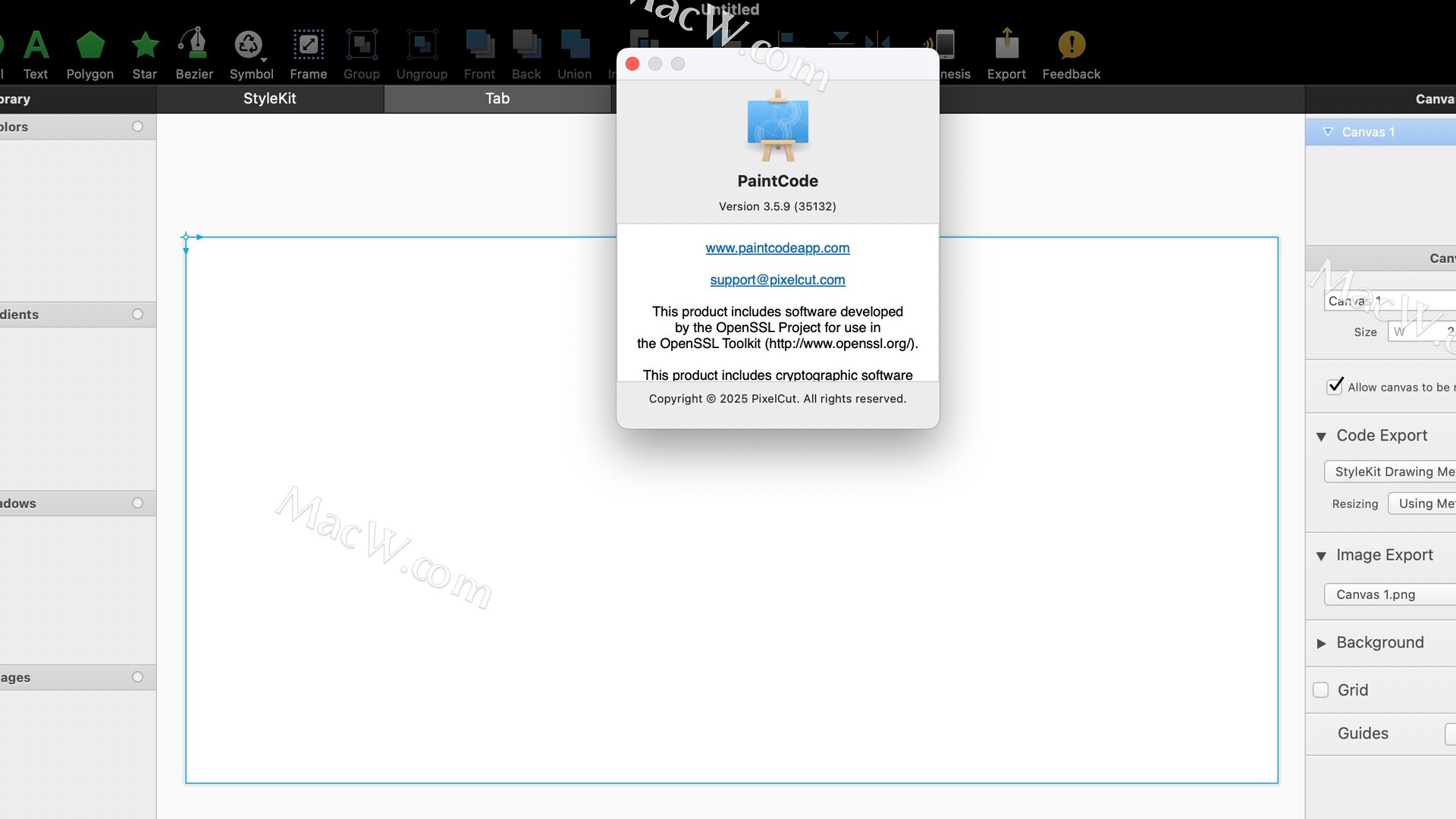Screen dimensions: 1456x819
Task: Click the Ungroup toolbar icon
Action: (422, 55)
